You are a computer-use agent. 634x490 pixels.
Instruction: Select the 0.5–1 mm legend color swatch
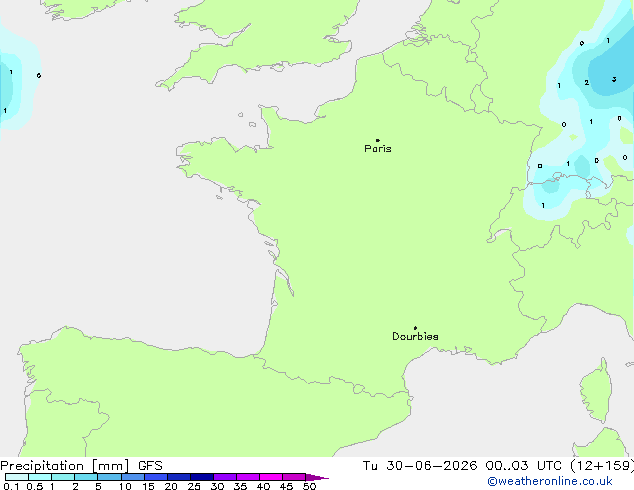[40, 477]
